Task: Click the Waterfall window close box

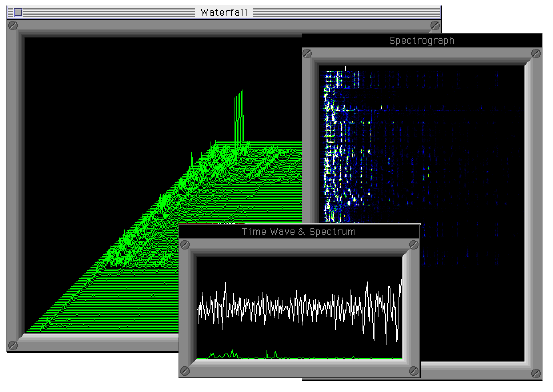Action: pos(18,13)
